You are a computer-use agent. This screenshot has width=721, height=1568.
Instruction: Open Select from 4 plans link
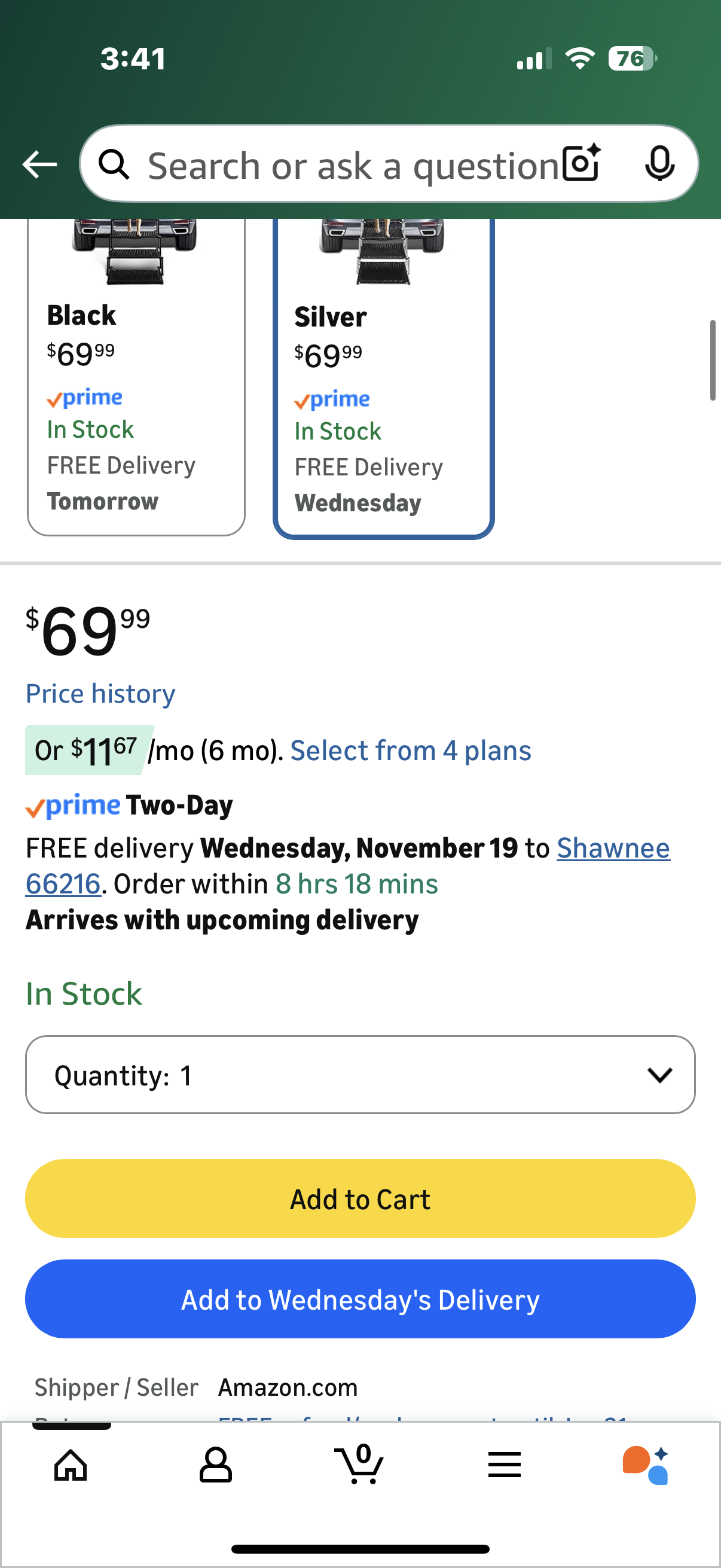[x=411, y=751]
